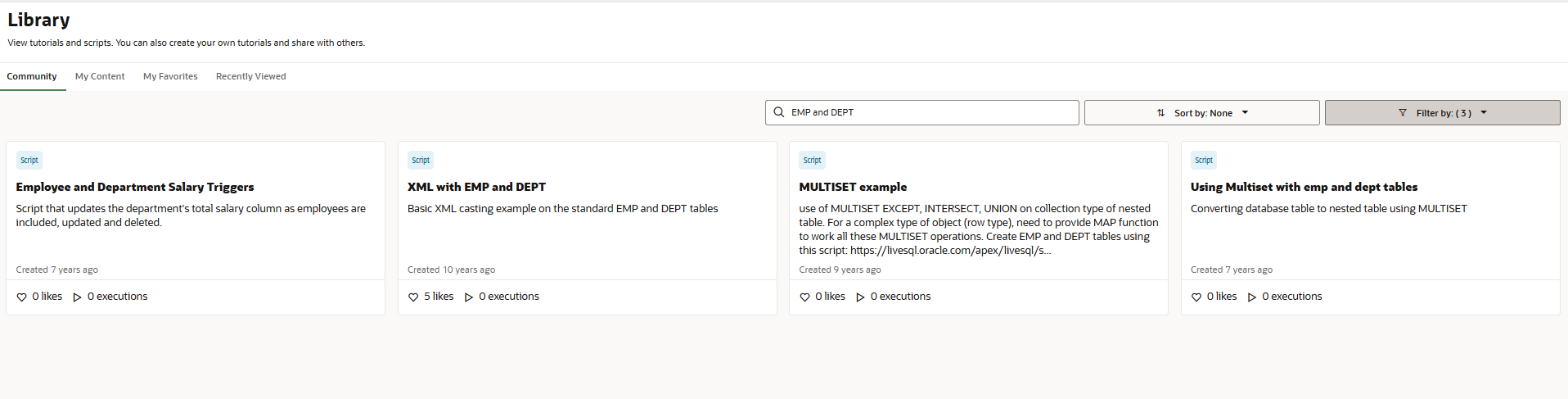Select the Community tab
The image size is (1568, 399).
[32, 76]
